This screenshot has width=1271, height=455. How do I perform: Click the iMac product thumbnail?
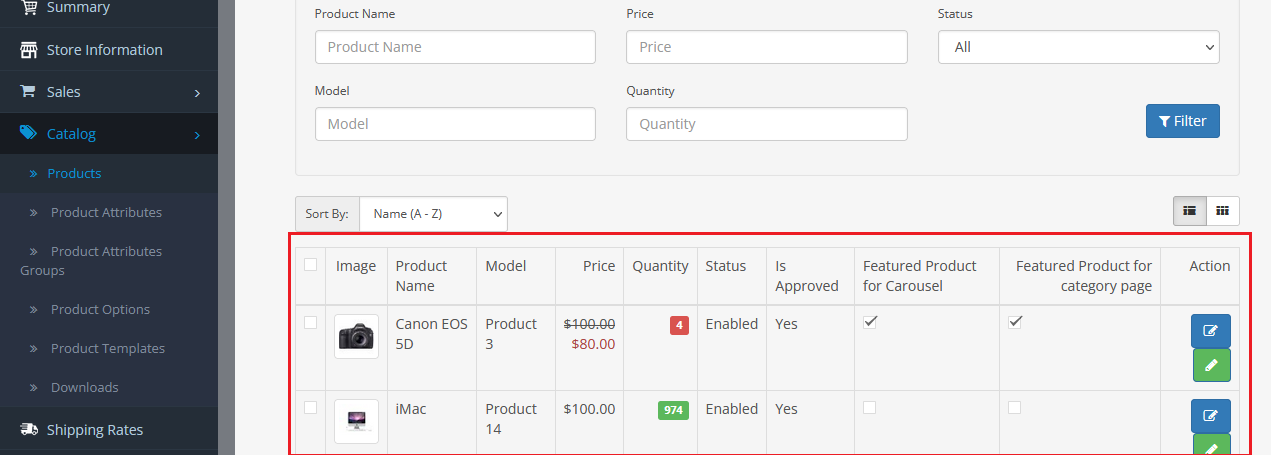[x=356, y=421]
